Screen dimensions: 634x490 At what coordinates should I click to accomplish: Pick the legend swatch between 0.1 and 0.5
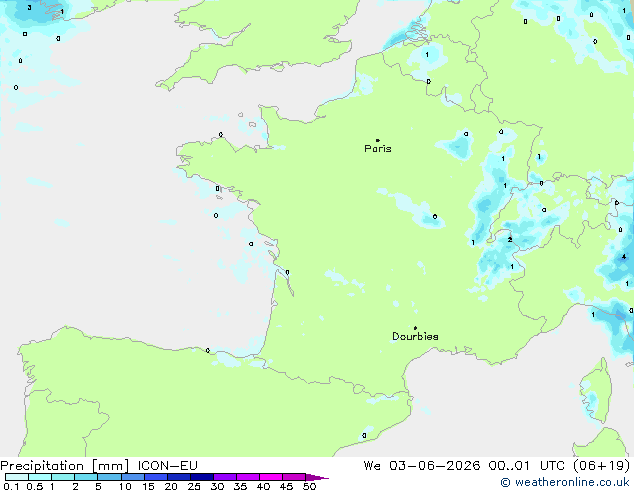coord(17,477)
